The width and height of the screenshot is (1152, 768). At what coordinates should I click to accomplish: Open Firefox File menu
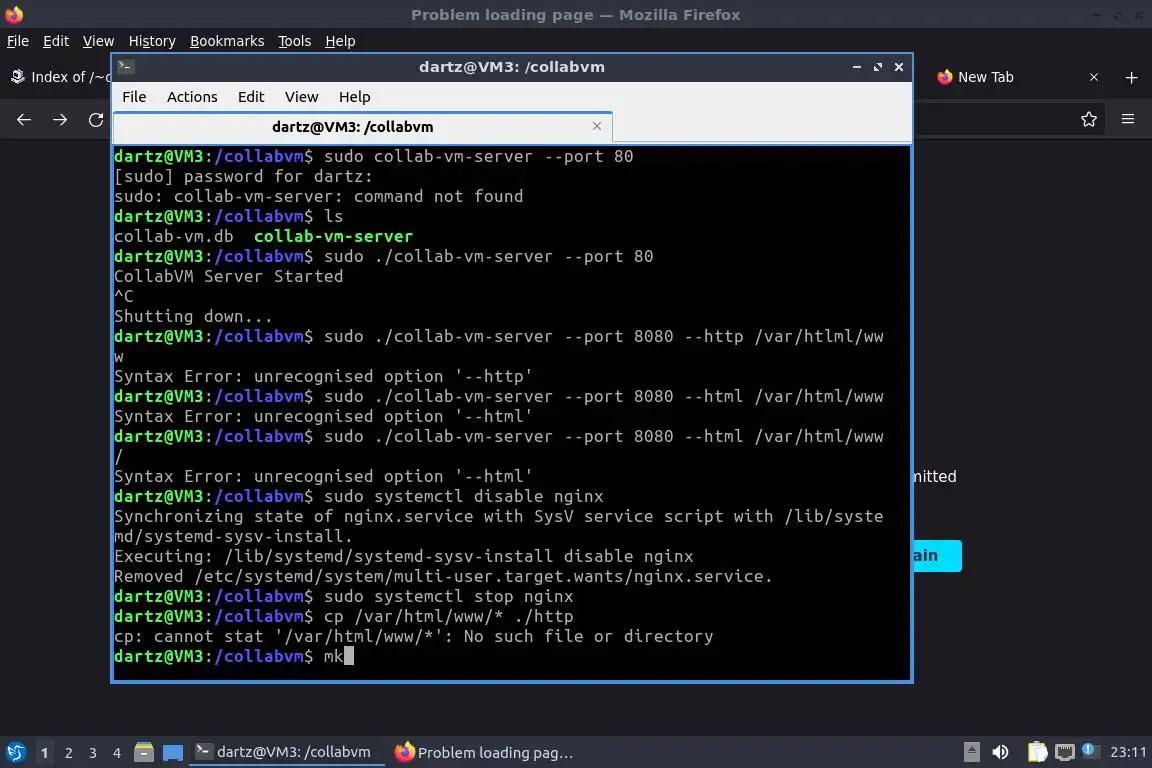(18, 41)
